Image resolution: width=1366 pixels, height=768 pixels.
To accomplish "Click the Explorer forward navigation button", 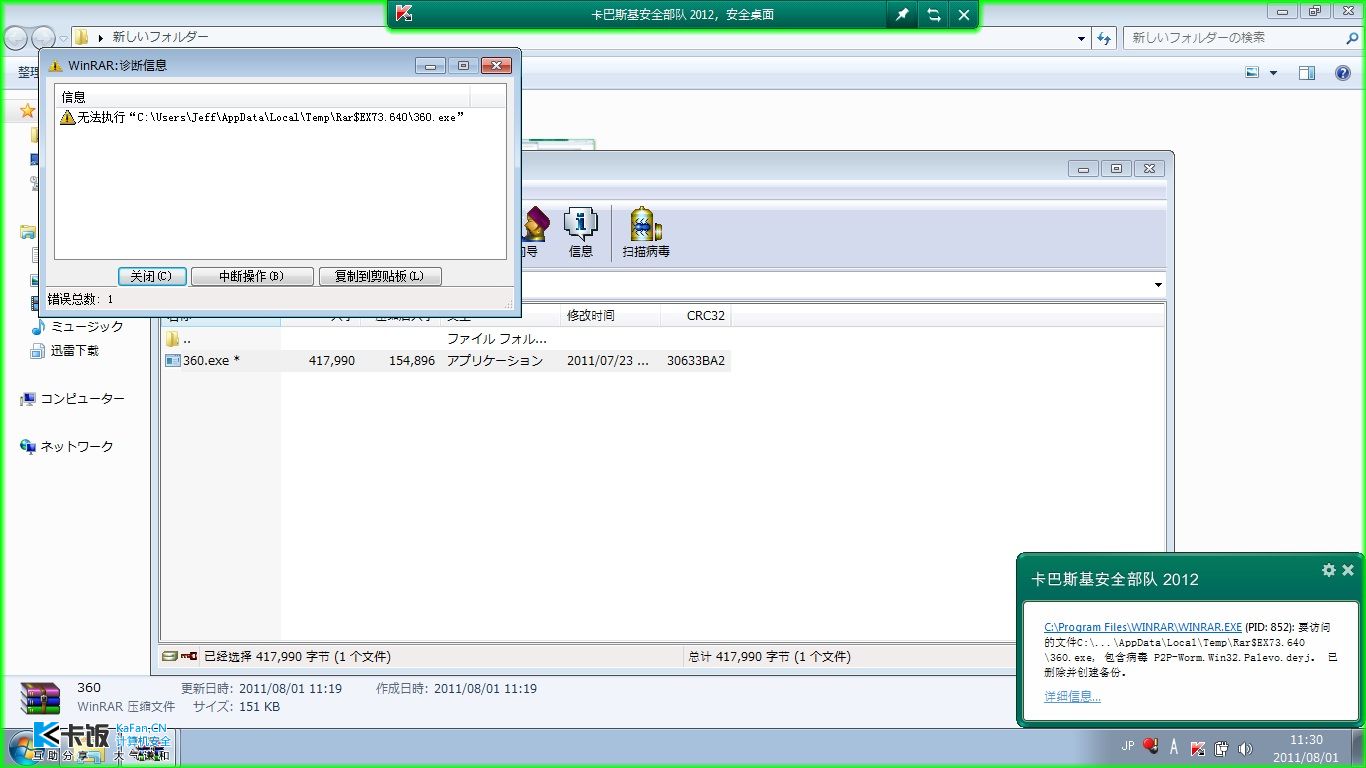I will 43,38.
